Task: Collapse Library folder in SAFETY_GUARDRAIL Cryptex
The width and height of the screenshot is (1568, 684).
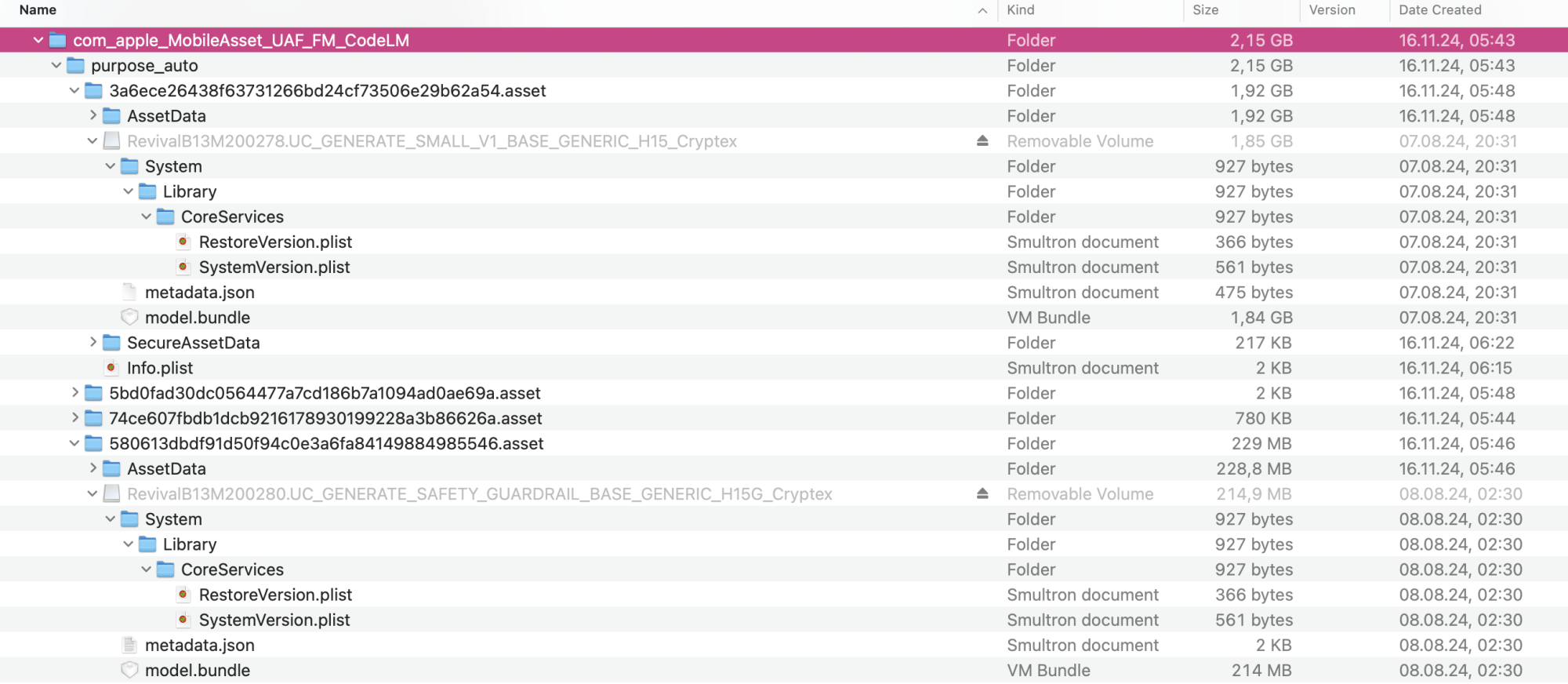Action: pyautogui.click(x=128, y=544)
